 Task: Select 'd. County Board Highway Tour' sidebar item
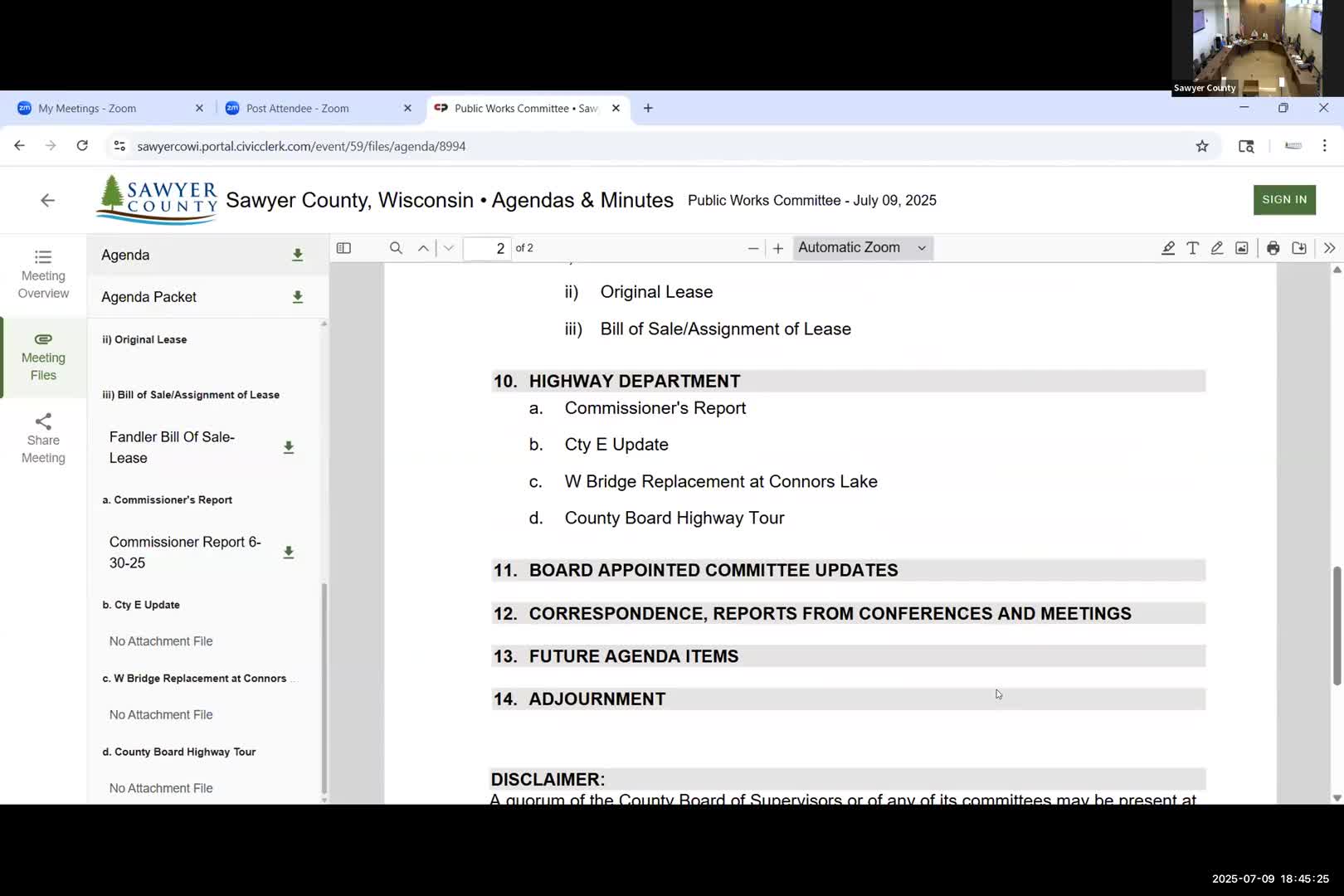click(x=179, y=752)
